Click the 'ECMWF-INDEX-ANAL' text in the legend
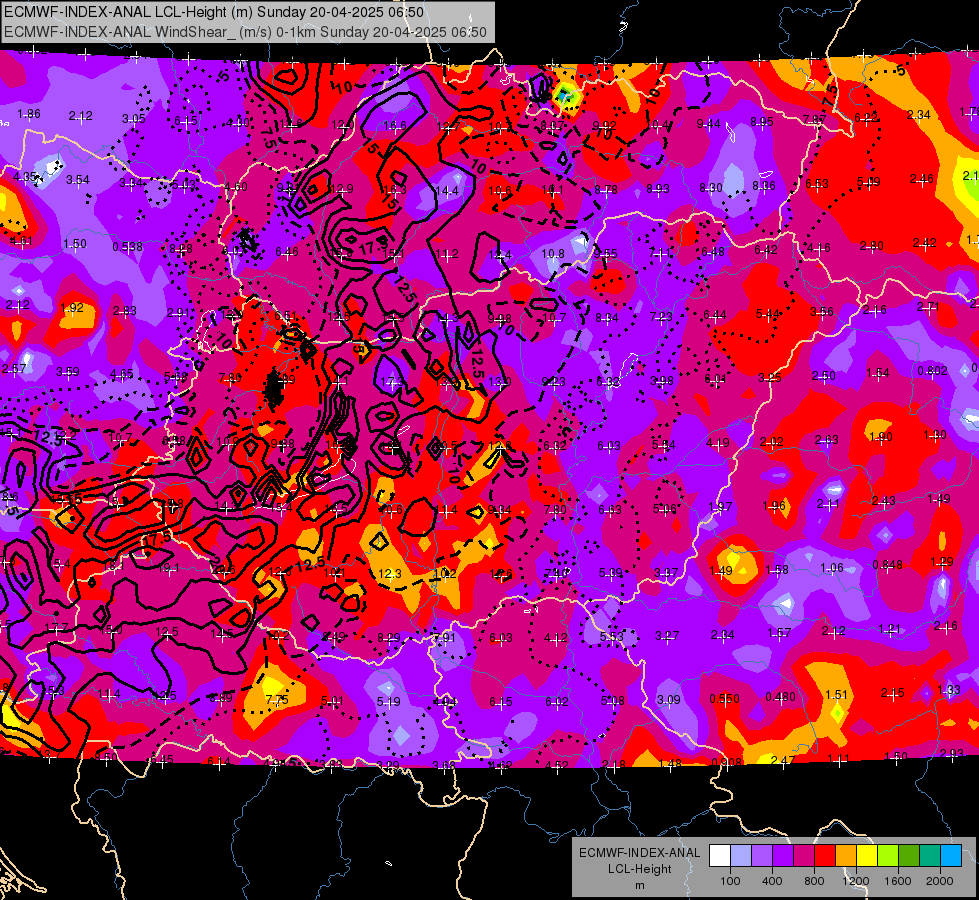The image size is (979, 900). coord(639,853)
